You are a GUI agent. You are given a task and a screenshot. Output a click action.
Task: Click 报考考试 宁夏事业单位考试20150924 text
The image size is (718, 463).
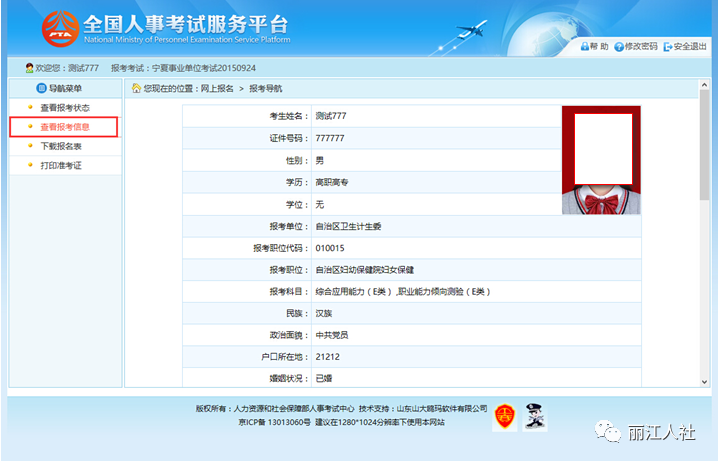[183, 68]
